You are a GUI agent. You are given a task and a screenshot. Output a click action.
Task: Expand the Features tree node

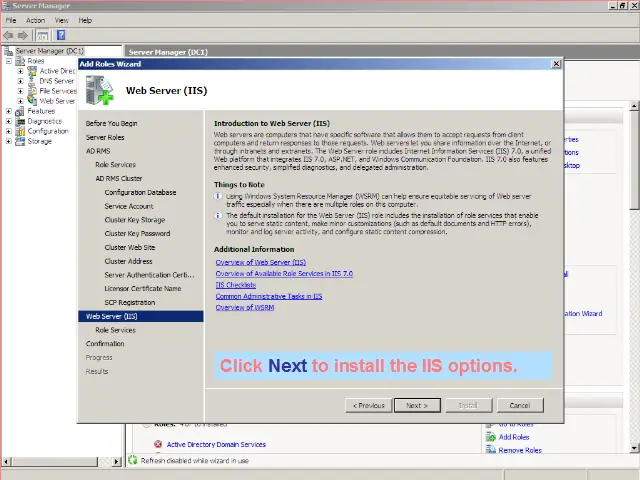[9, 111]
